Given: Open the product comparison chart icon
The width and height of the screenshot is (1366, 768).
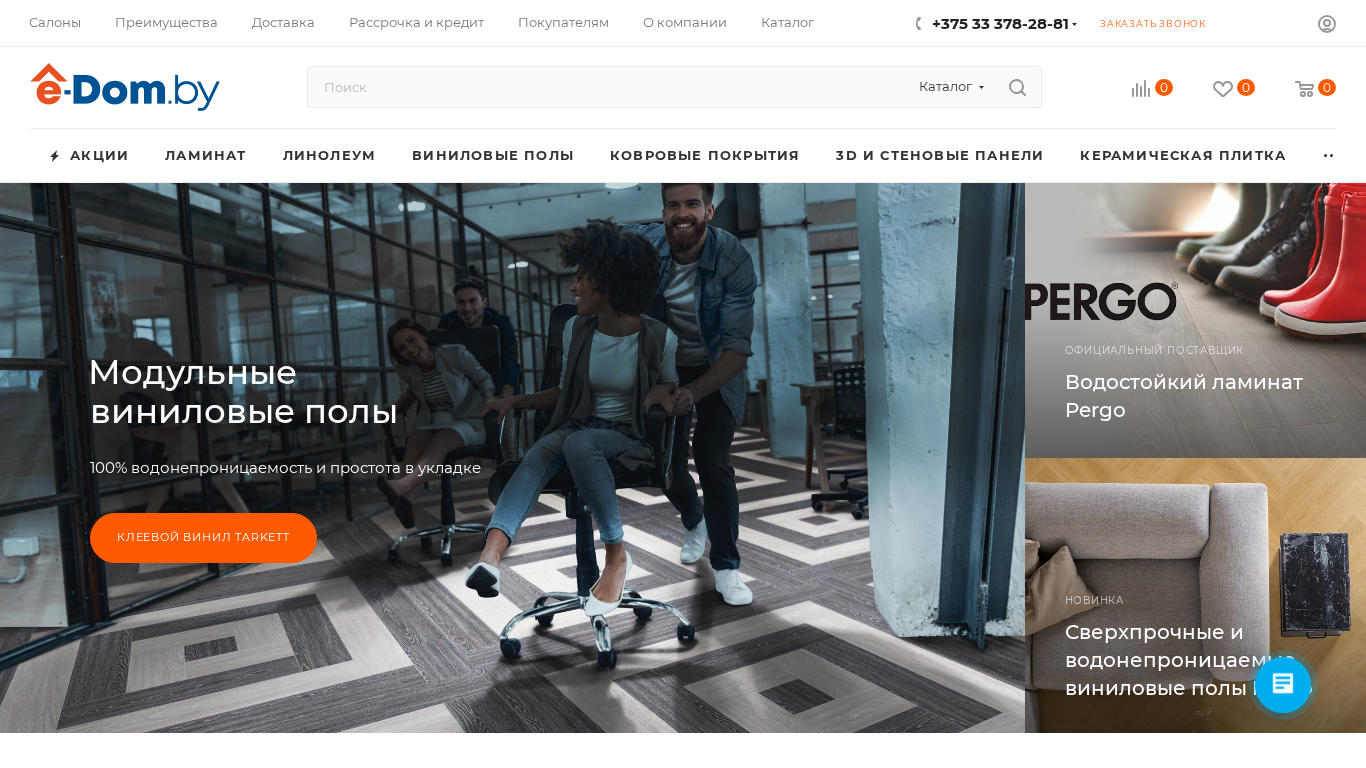Looking at the screenshot, I should point(1141,88).
